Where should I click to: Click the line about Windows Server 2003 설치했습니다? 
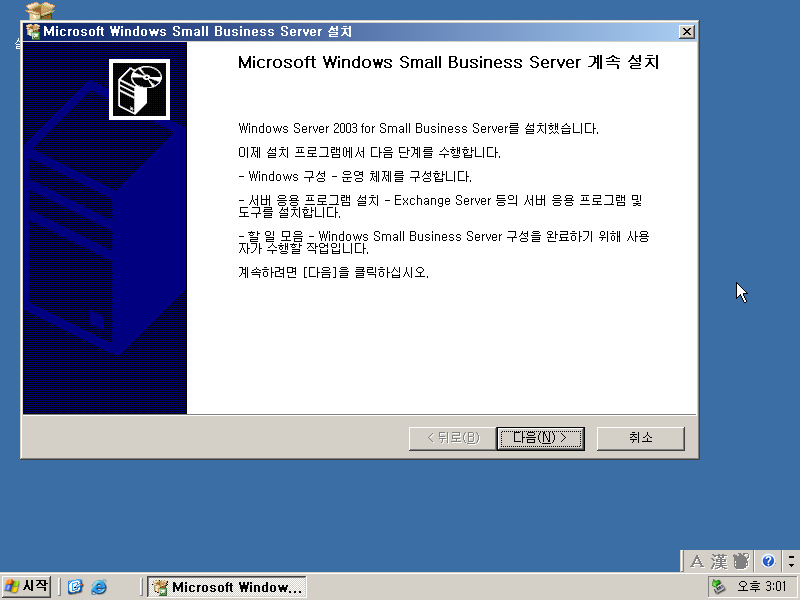coord(418,128)
